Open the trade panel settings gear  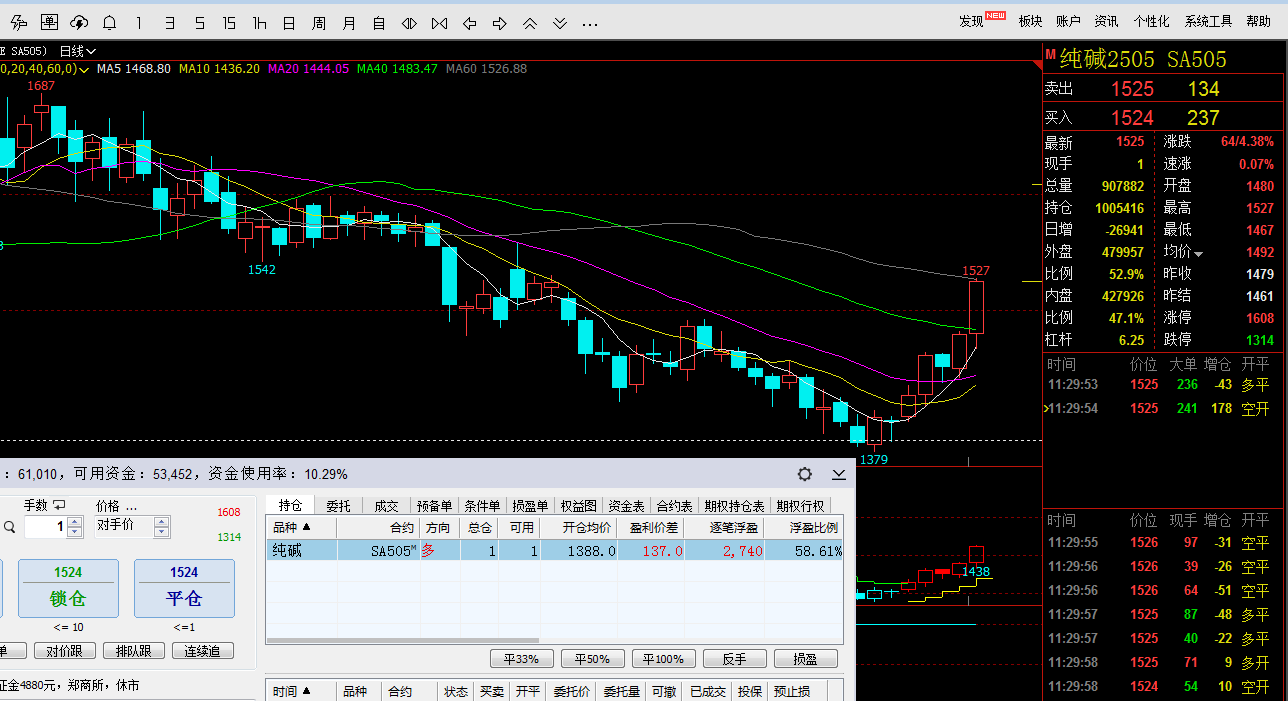pos(805,474)
